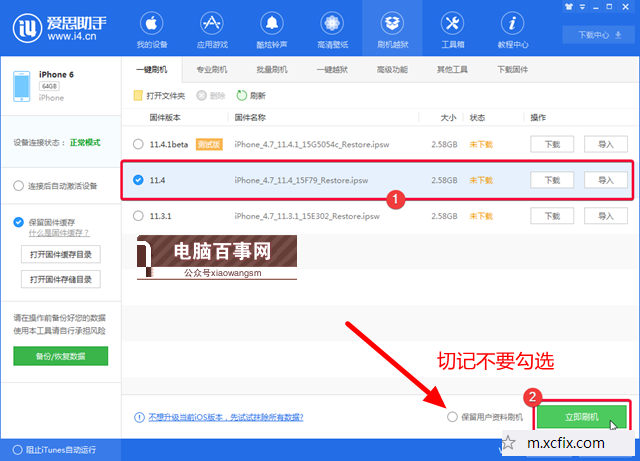Click 打开固件存储目录 button

click(x=61, y=280)
